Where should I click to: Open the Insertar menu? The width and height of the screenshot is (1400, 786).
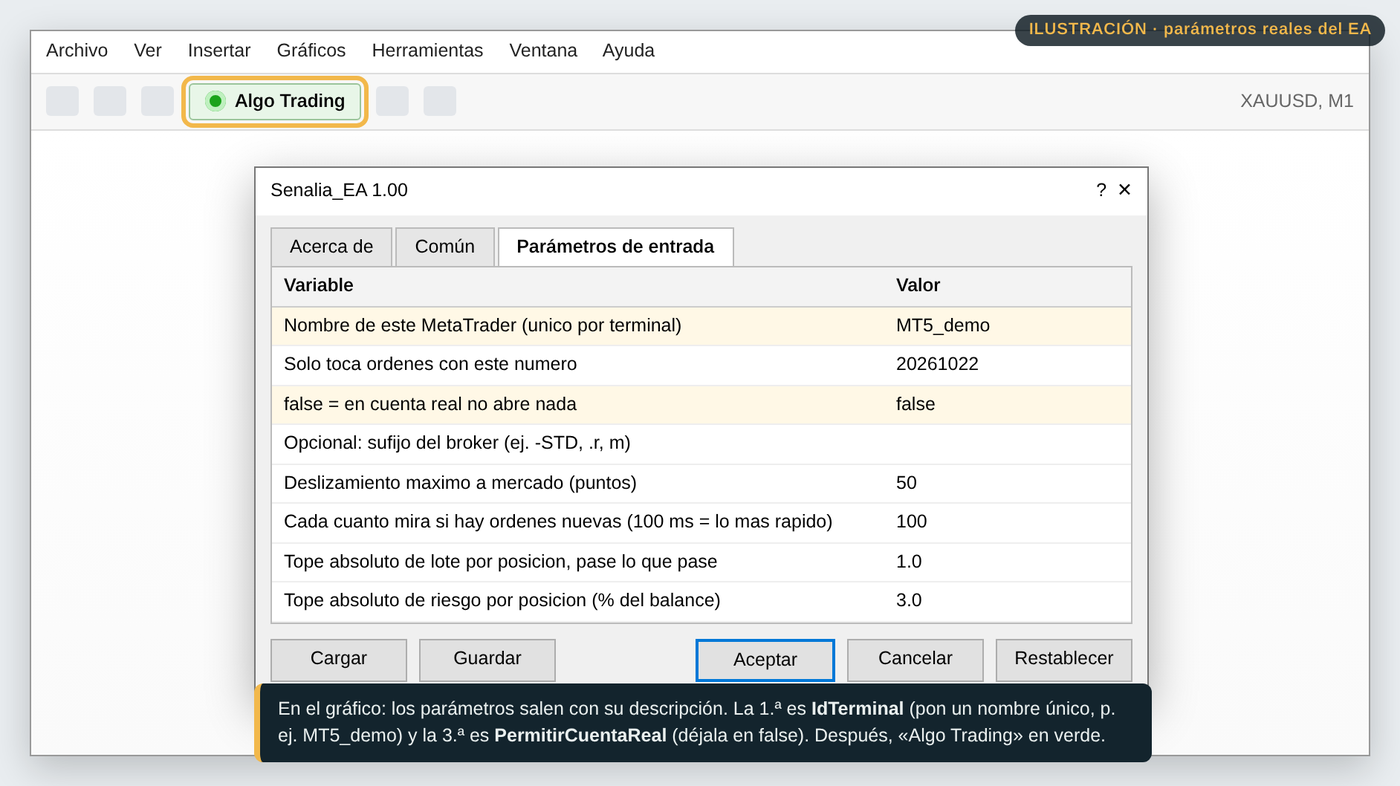[219, 50]
